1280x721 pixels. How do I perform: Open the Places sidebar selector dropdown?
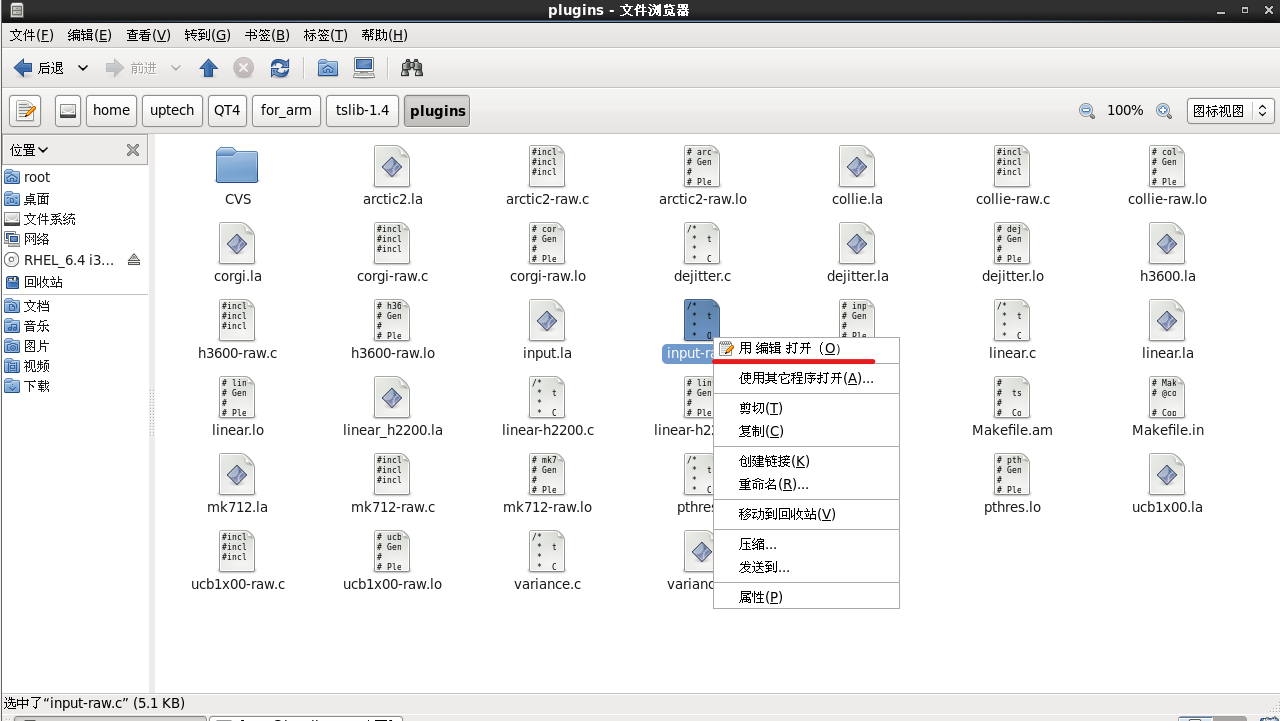(29, 150)
